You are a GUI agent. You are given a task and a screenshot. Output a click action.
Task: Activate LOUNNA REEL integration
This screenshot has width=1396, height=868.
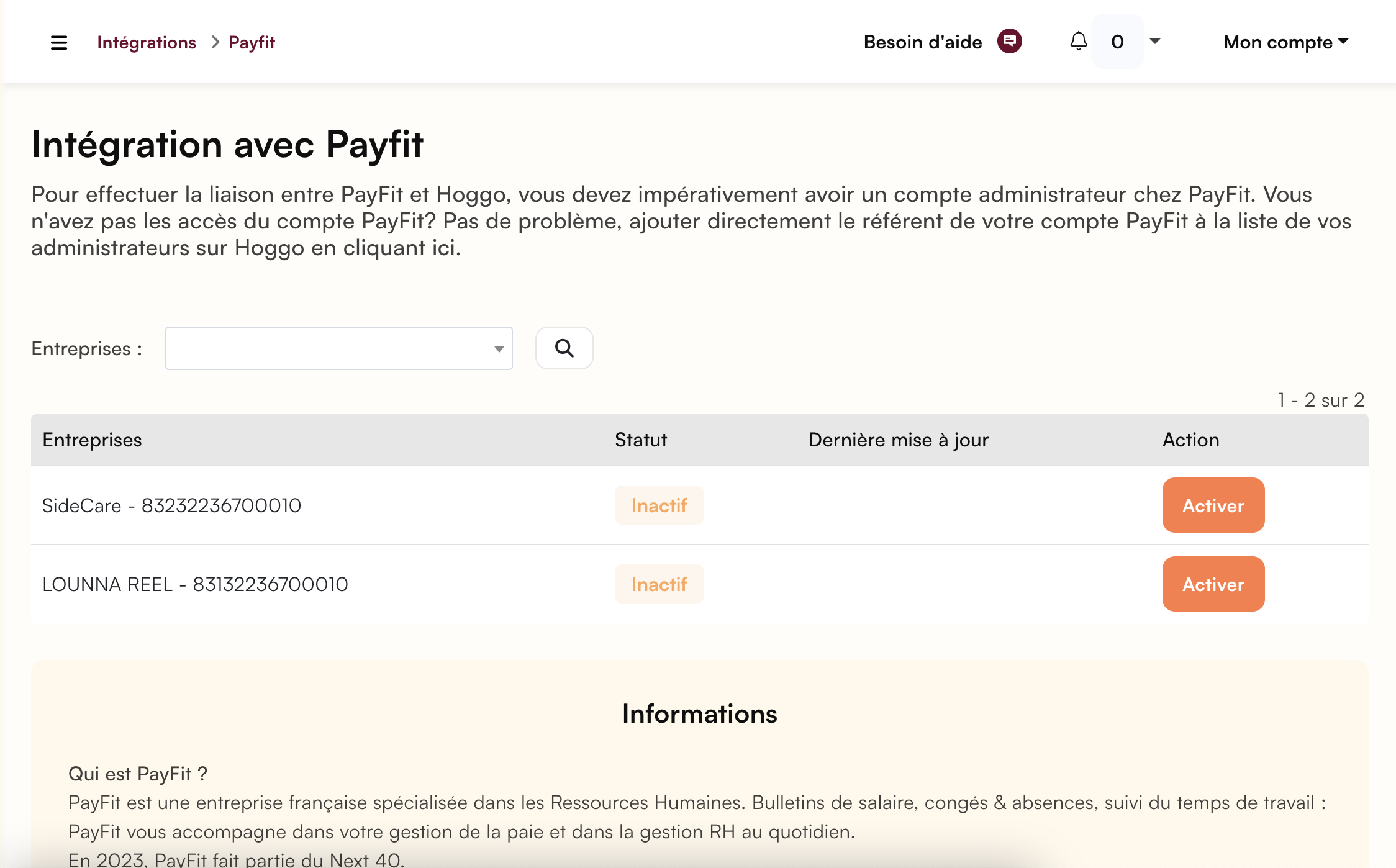1213,584
